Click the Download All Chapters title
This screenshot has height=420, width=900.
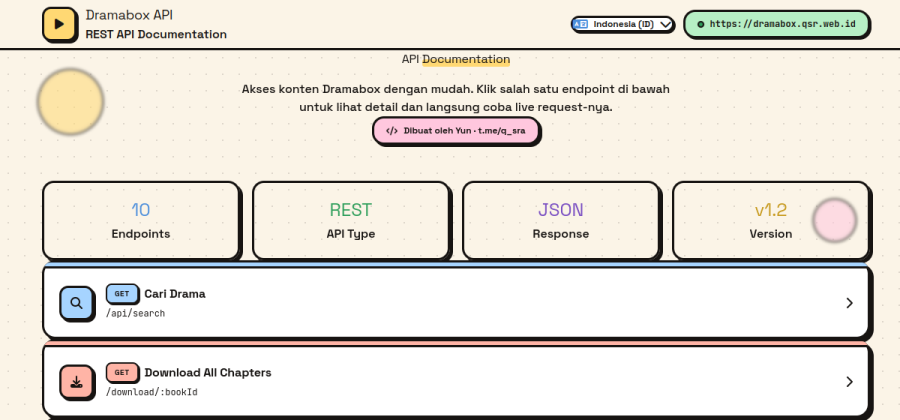click(208, 372)
